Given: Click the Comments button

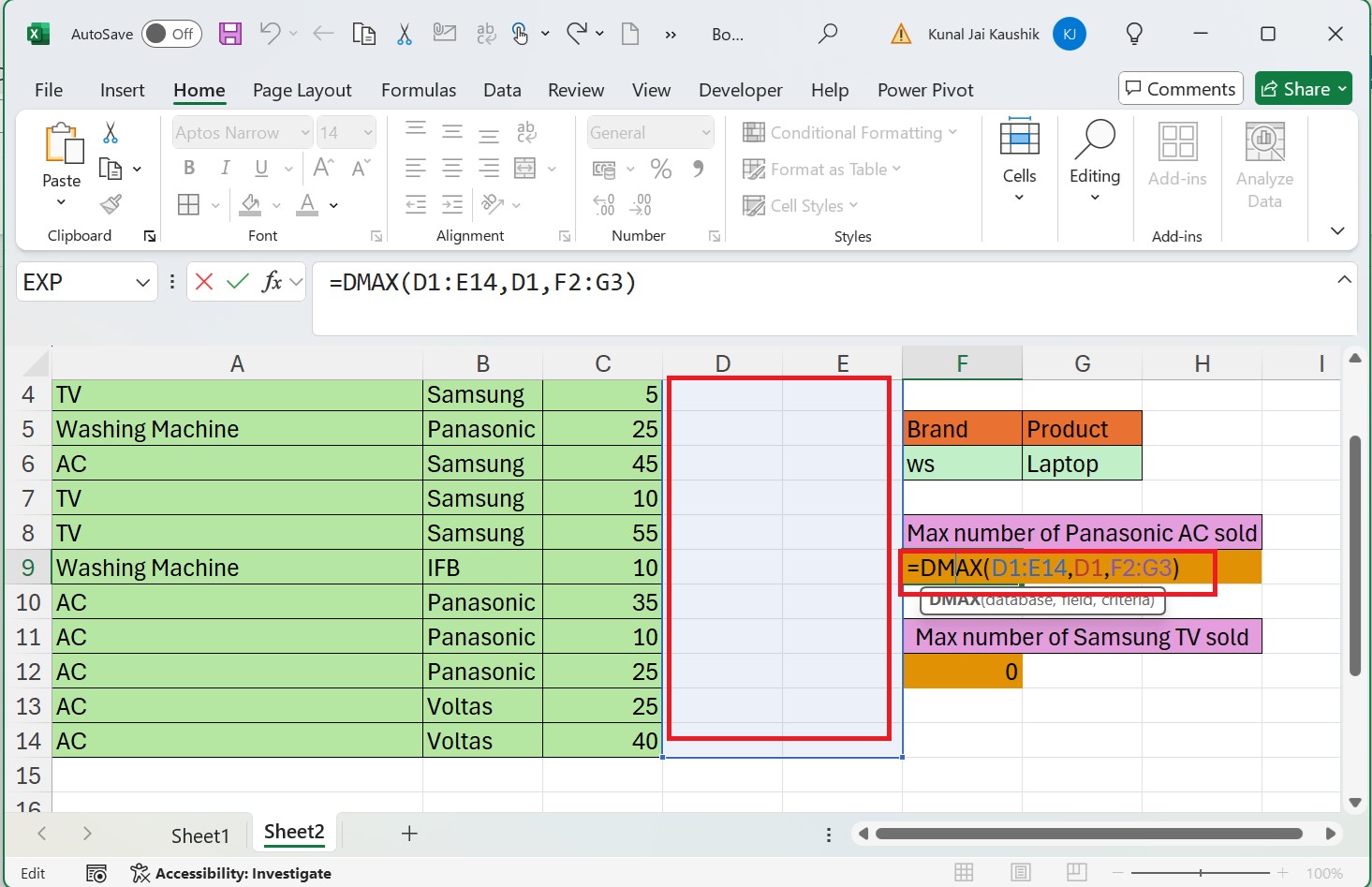Looking at the screenshot, I should click(1180, 89).
